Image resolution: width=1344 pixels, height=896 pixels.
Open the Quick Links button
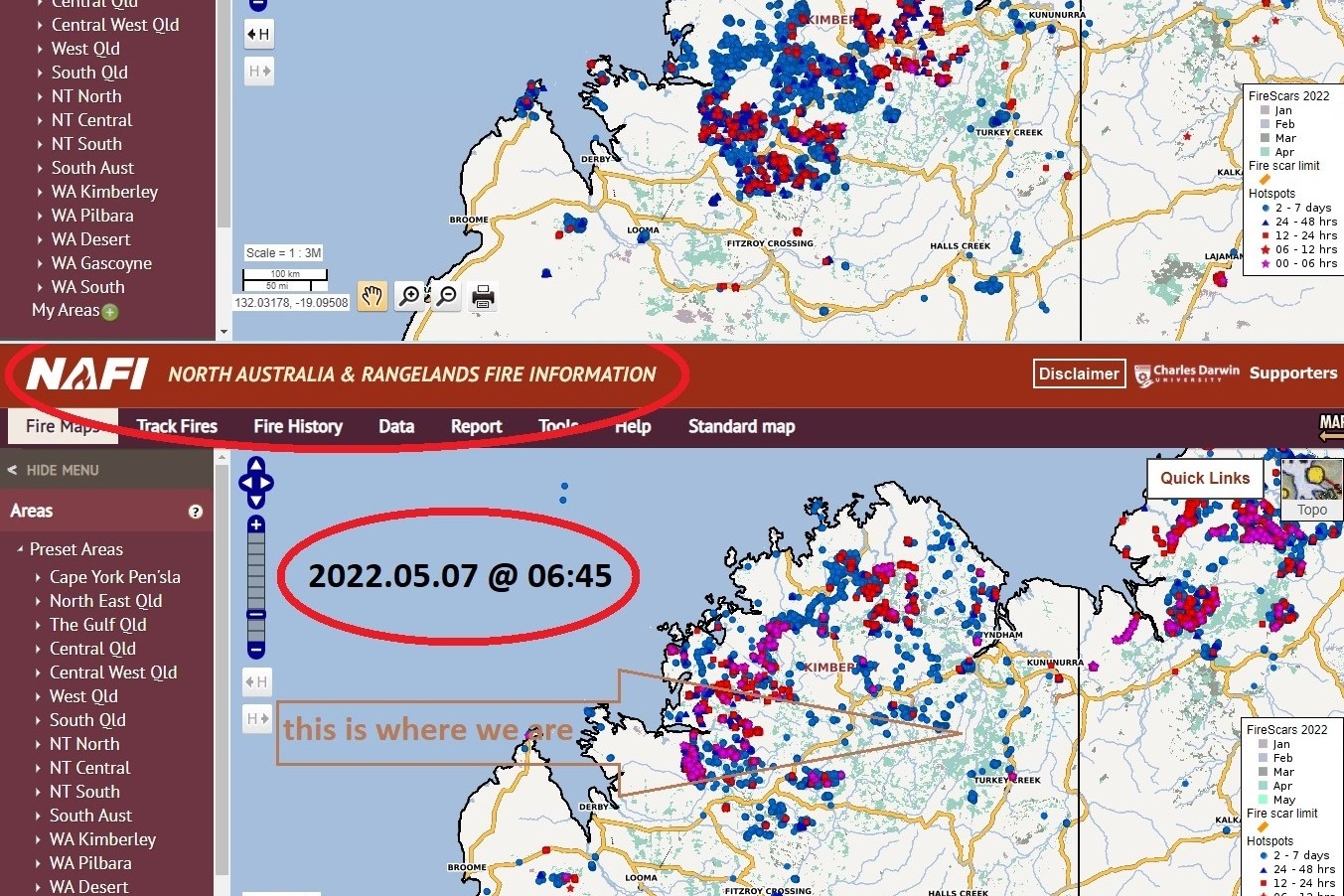(1205, 478)
